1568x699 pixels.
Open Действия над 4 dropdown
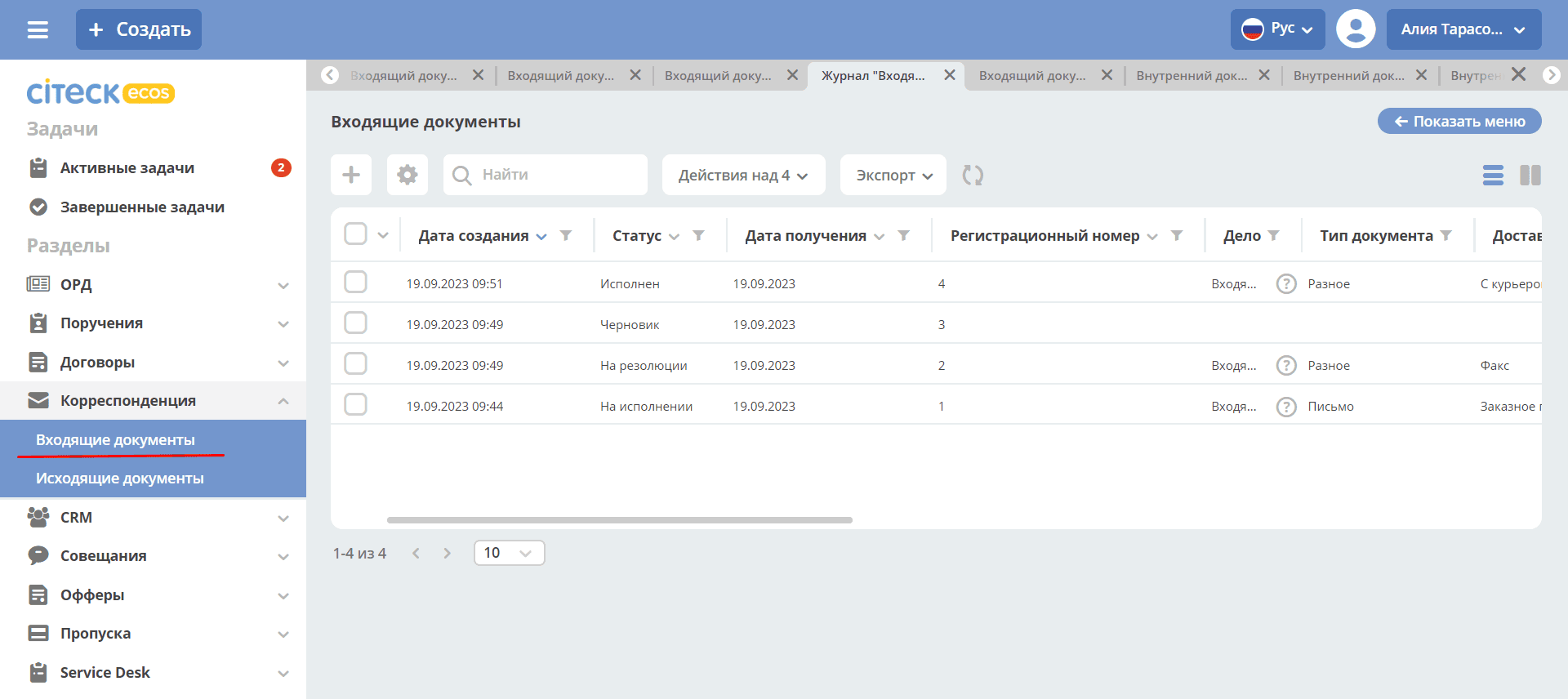[743, 175]
